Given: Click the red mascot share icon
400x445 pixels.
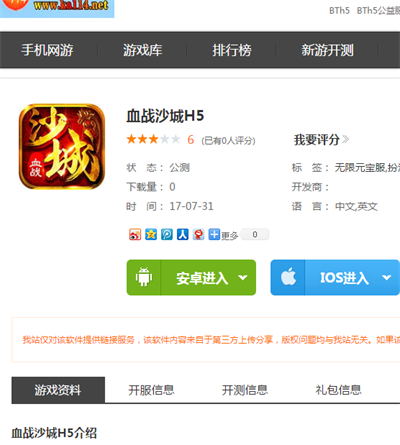Looking at the screenshot, I should (199, 234).
